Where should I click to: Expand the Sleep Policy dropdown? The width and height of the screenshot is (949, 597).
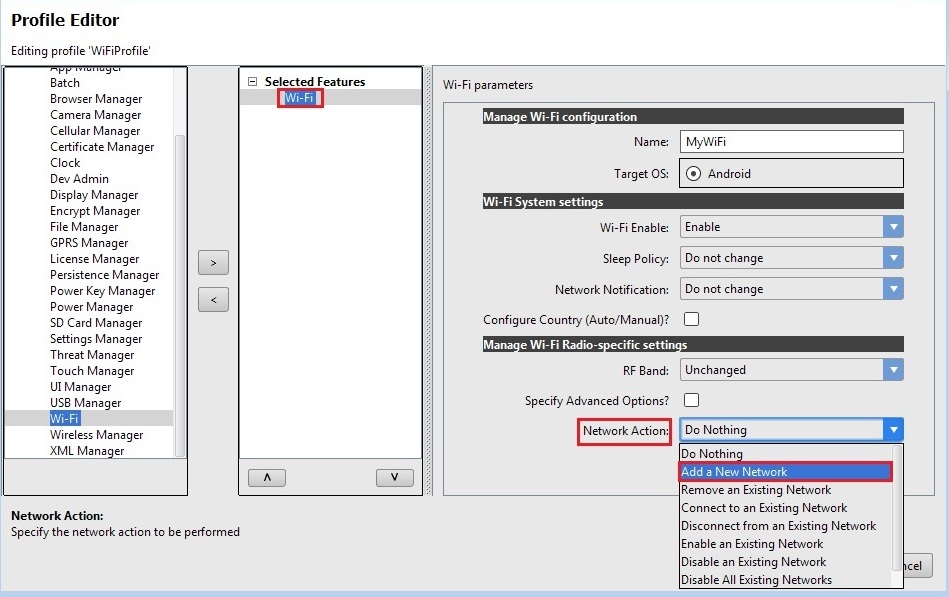[892, 258]
